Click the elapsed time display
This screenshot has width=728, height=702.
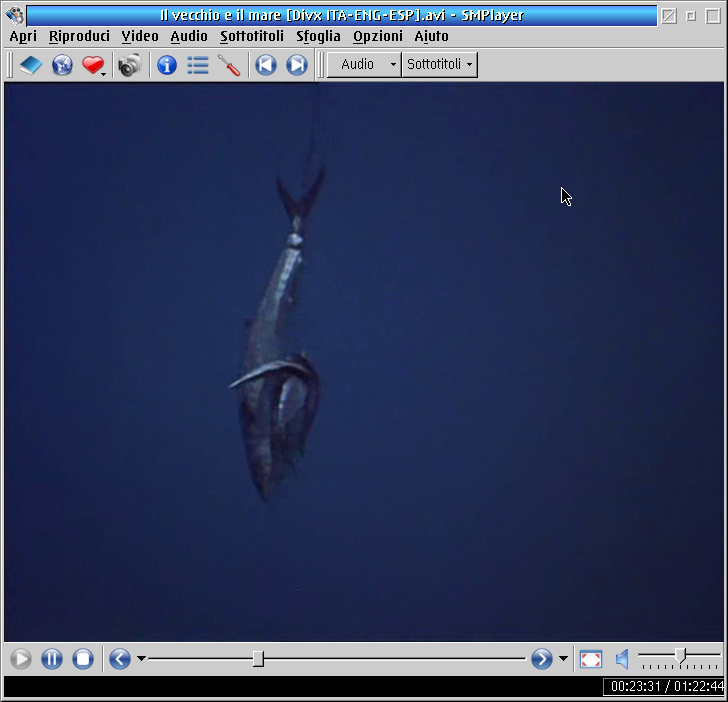click(x=633, y=687)
